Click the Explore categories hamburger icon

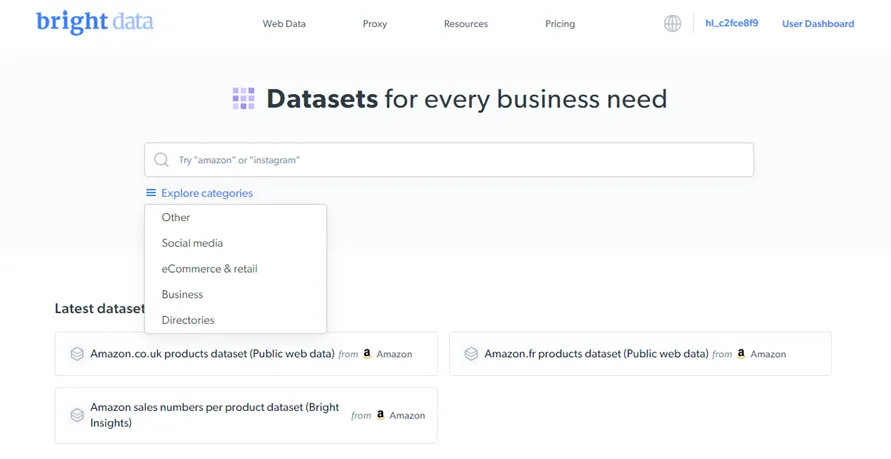click(151, 193)
